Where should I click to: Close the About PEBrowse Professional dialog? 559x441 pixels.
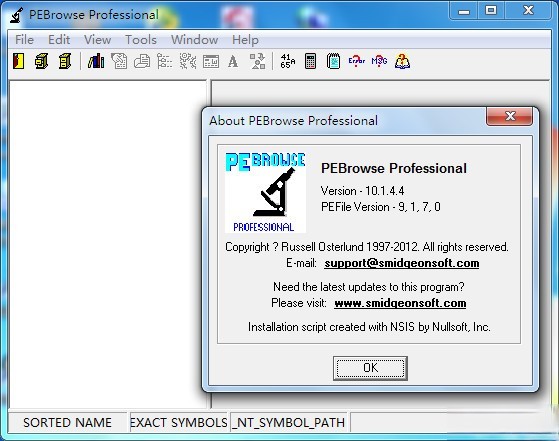[x=509, y=116]
